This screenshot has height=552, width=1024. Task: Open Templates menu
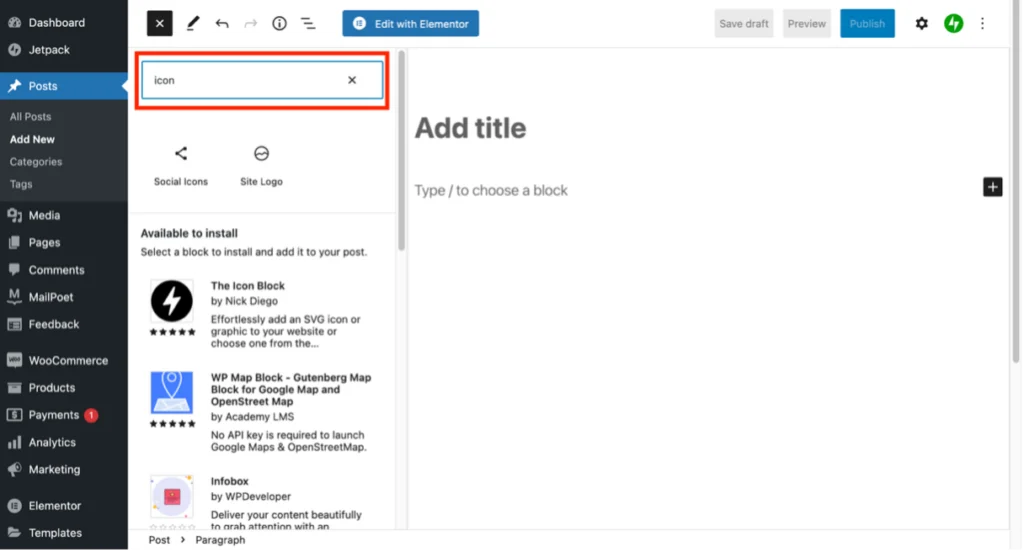tap(64, 534)
